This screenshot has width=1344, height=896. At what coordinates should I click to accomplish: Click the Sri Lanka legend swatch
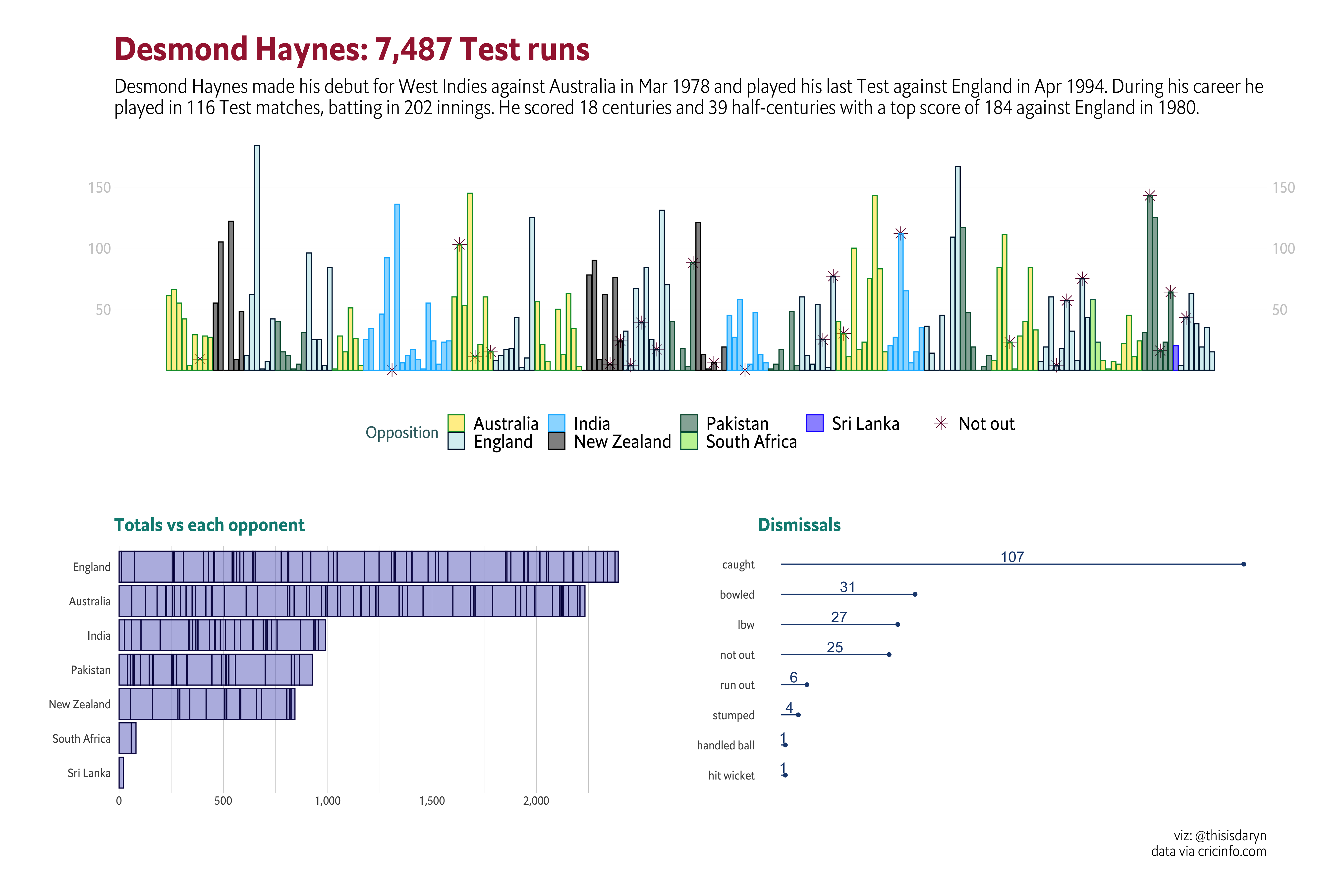point(814,423)
